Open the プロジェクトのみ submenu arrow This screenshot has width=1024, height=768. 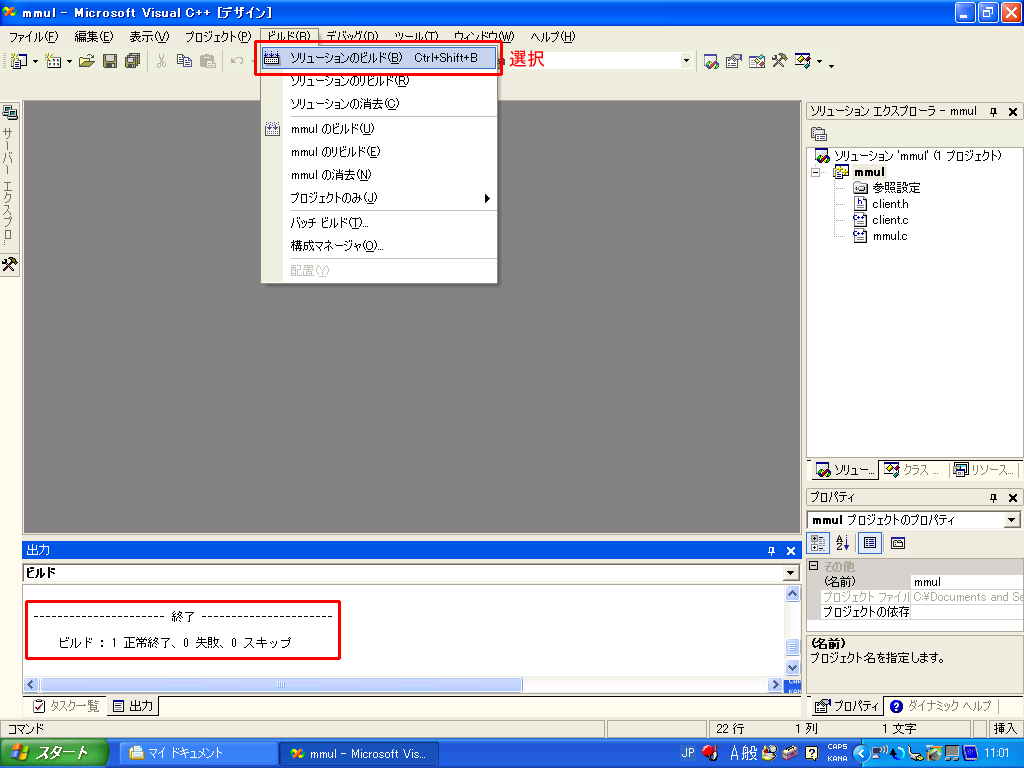point(487,199)
